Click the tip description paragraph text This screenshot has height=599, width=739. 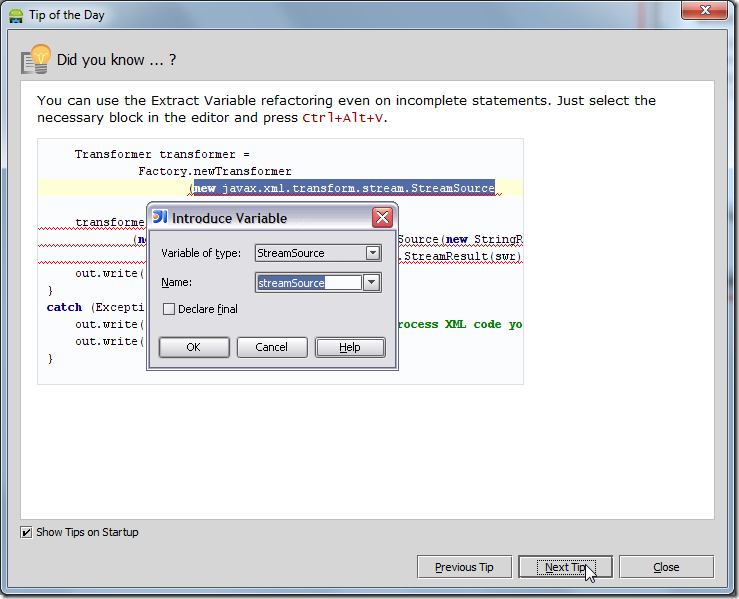346,109
